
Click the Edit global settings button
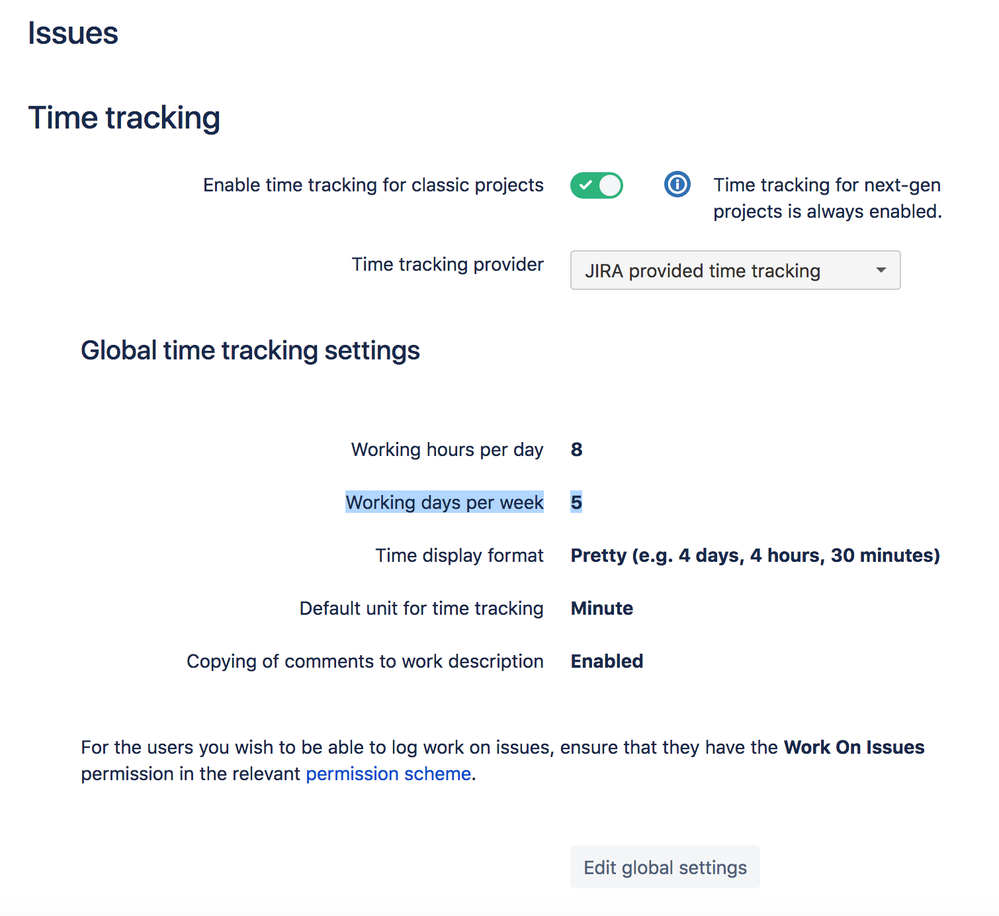pos(664,866)
